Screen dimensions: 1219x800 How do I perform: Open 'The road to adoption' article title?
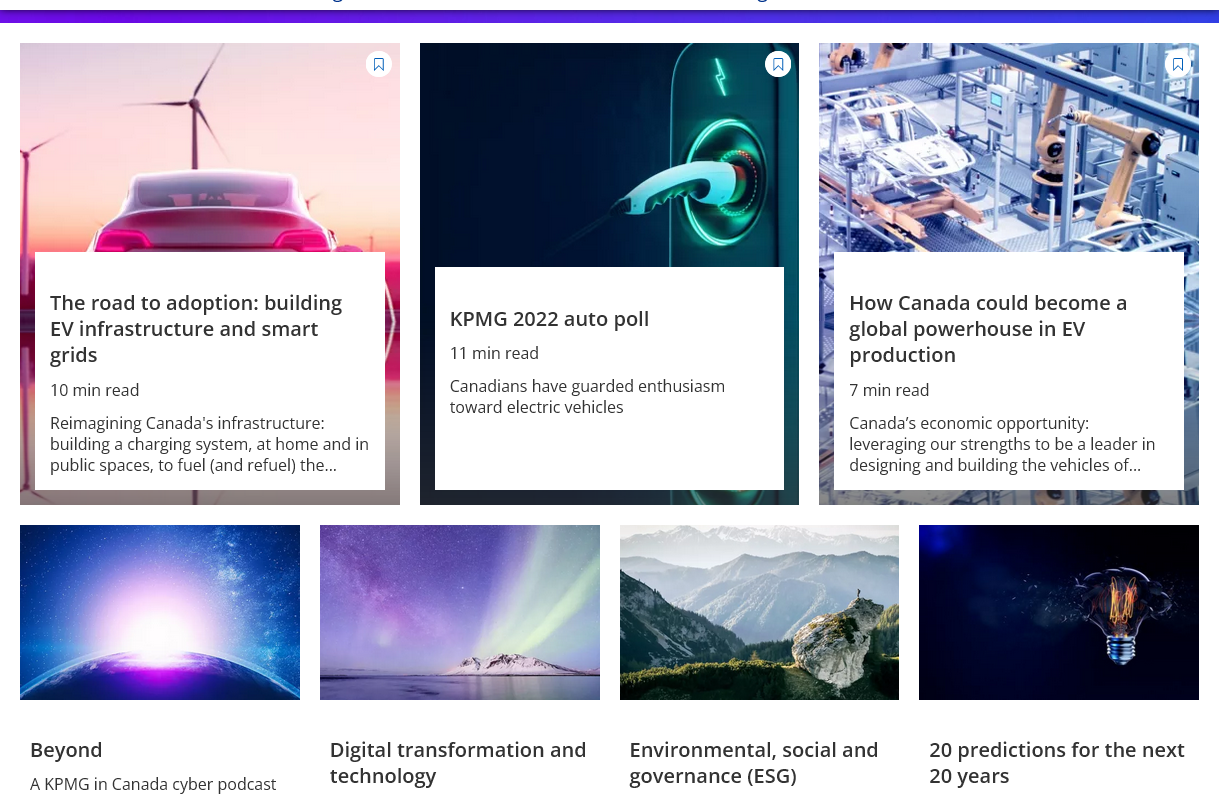pyautogui.click(x=196, y=329)
